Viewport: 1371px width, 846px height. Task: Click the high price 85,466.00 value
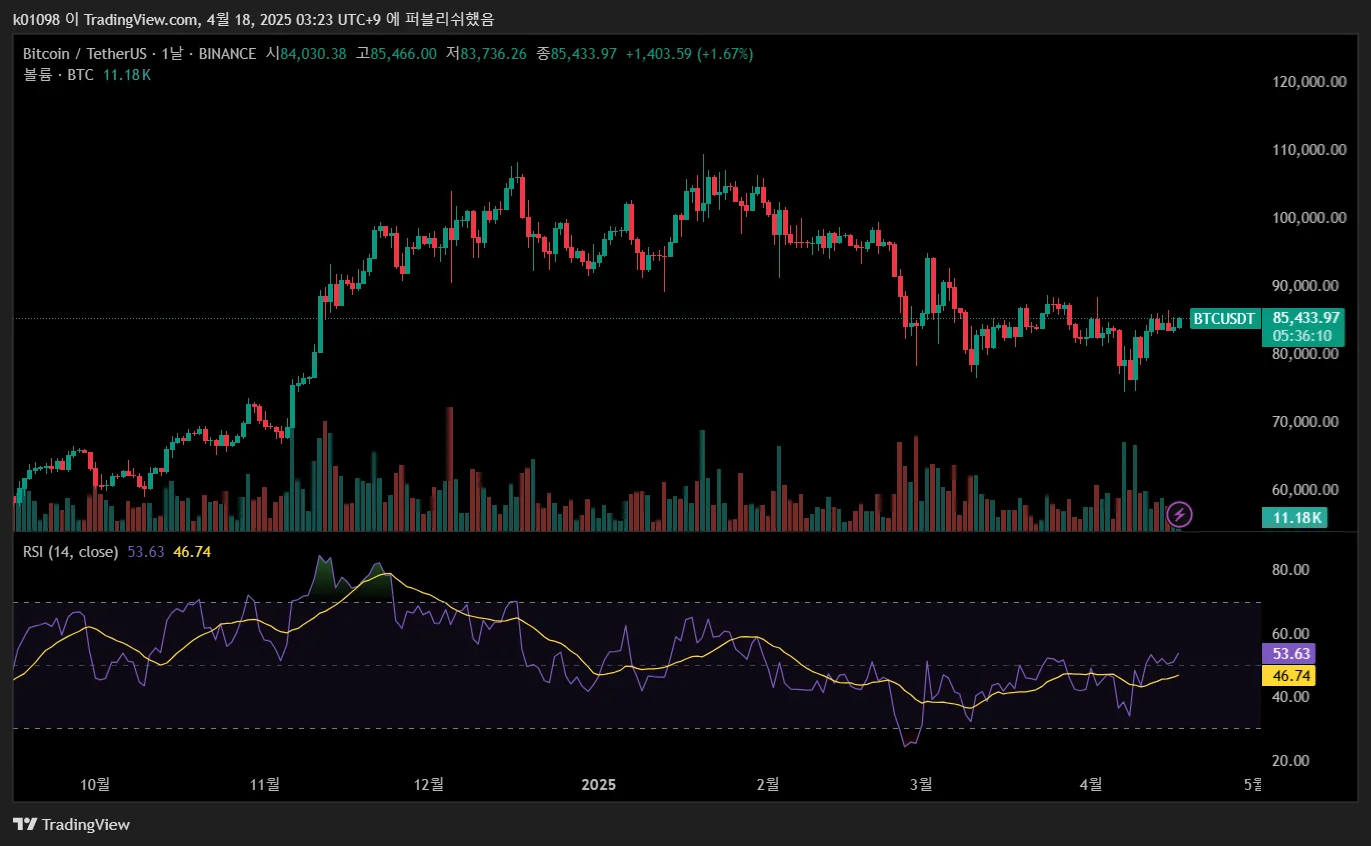[x=403, y=54]
